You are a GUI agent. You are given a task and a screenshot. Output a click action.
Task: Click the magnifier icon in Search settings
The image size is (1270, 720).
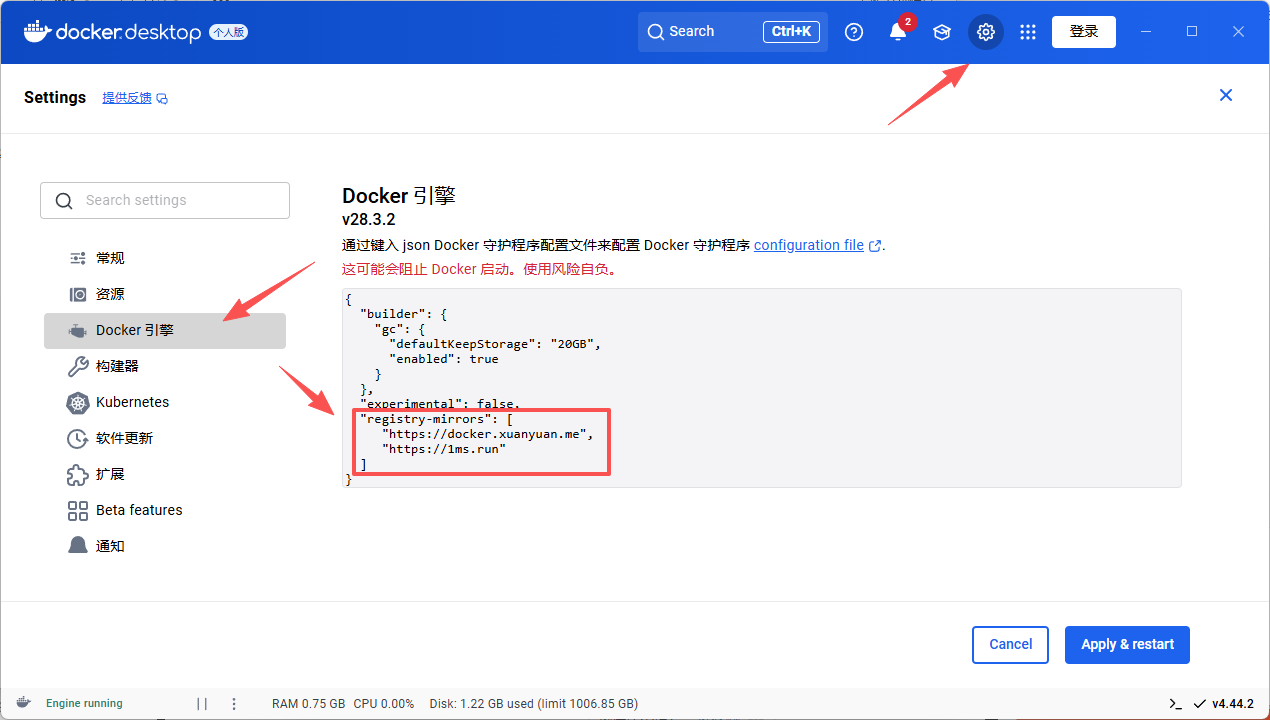click(x=64, y=201)
